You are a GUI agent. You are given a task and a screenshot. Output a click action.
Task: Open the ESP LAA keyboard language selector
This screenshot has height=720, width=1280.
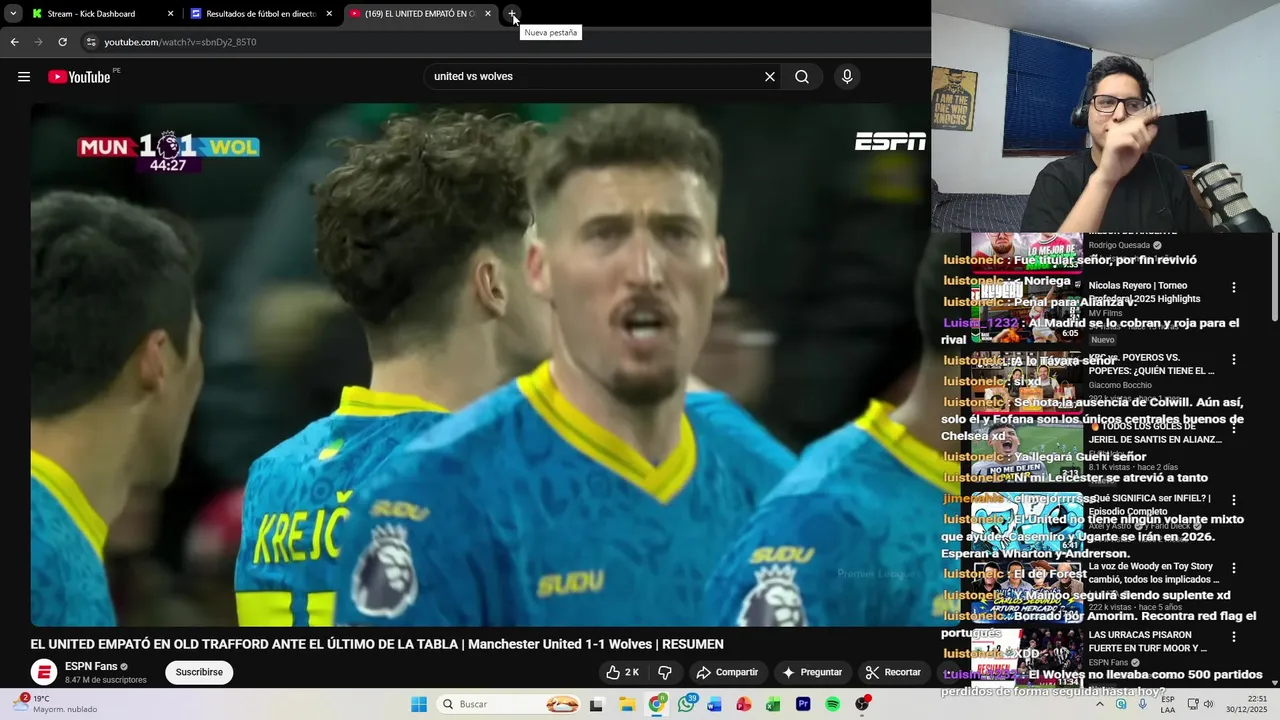(x=1168, y=704)
